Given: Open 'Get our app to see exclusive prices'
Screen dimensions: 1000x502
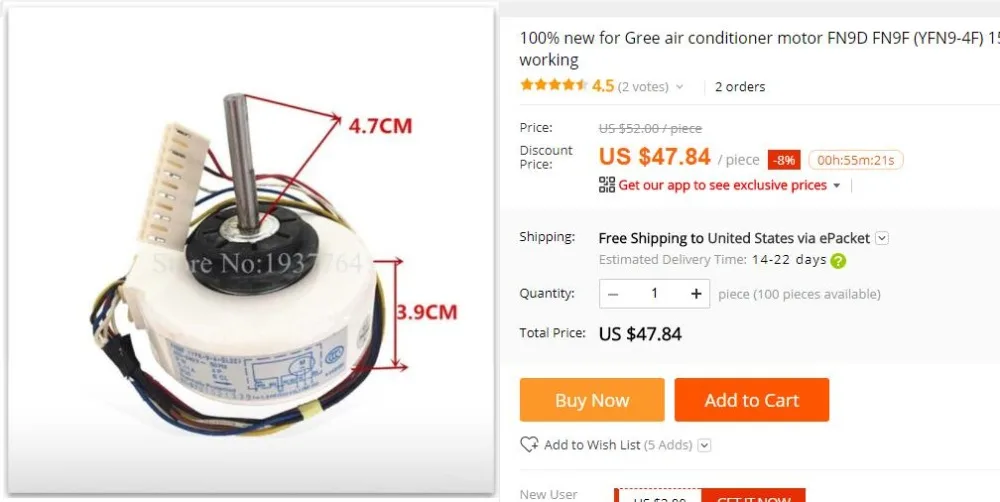Looking at the screenshot, I should (723, 185).
